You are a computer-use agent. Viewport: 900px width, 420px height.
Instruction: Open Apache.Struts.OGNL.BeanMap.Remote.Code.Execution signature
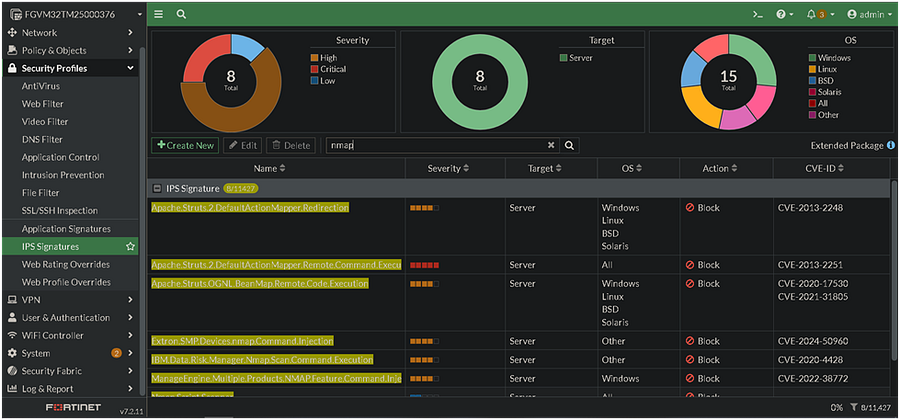point(260,283)
